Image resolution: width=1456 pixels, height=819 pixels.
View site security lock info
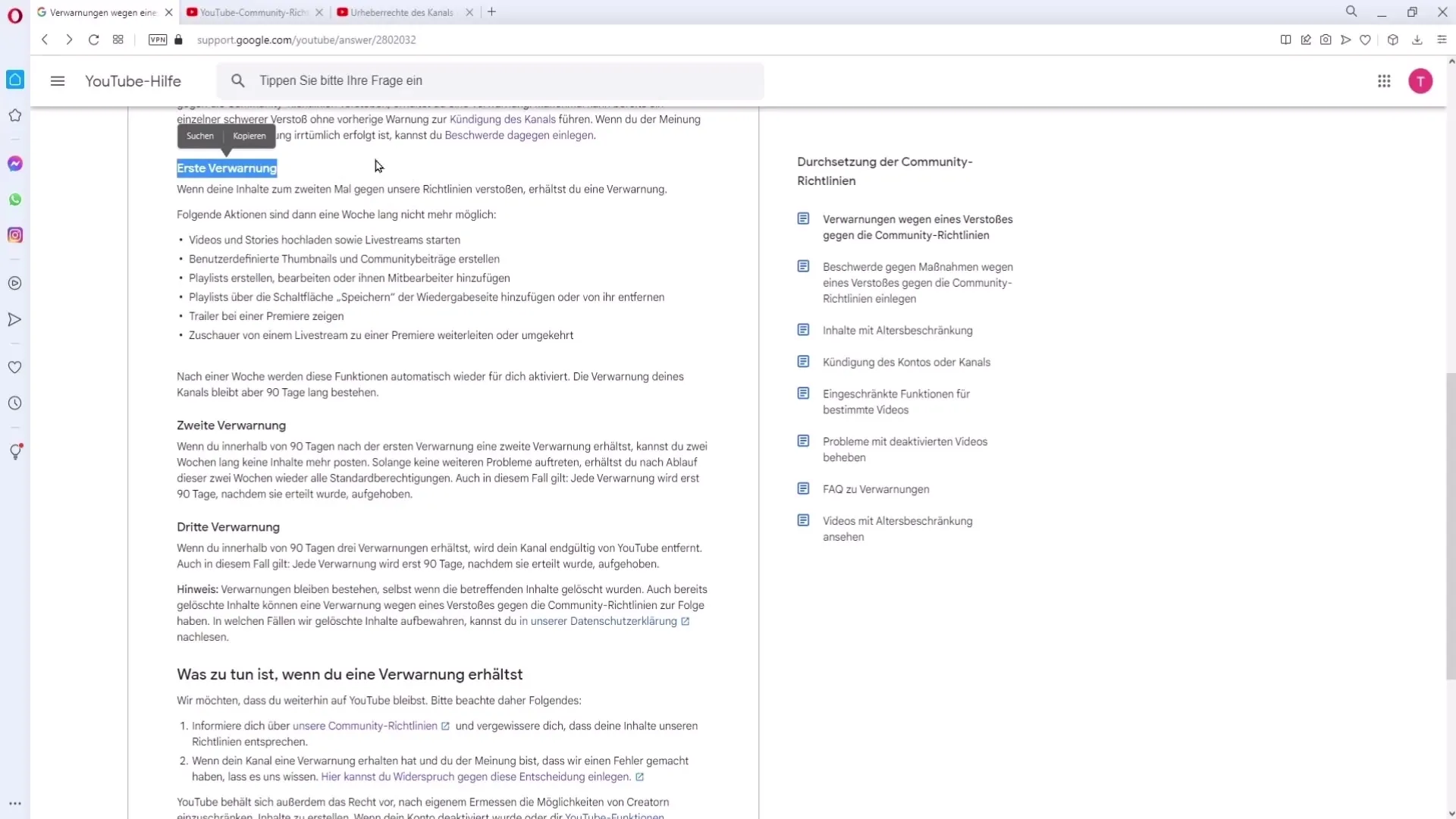click(x=179, y=39)
